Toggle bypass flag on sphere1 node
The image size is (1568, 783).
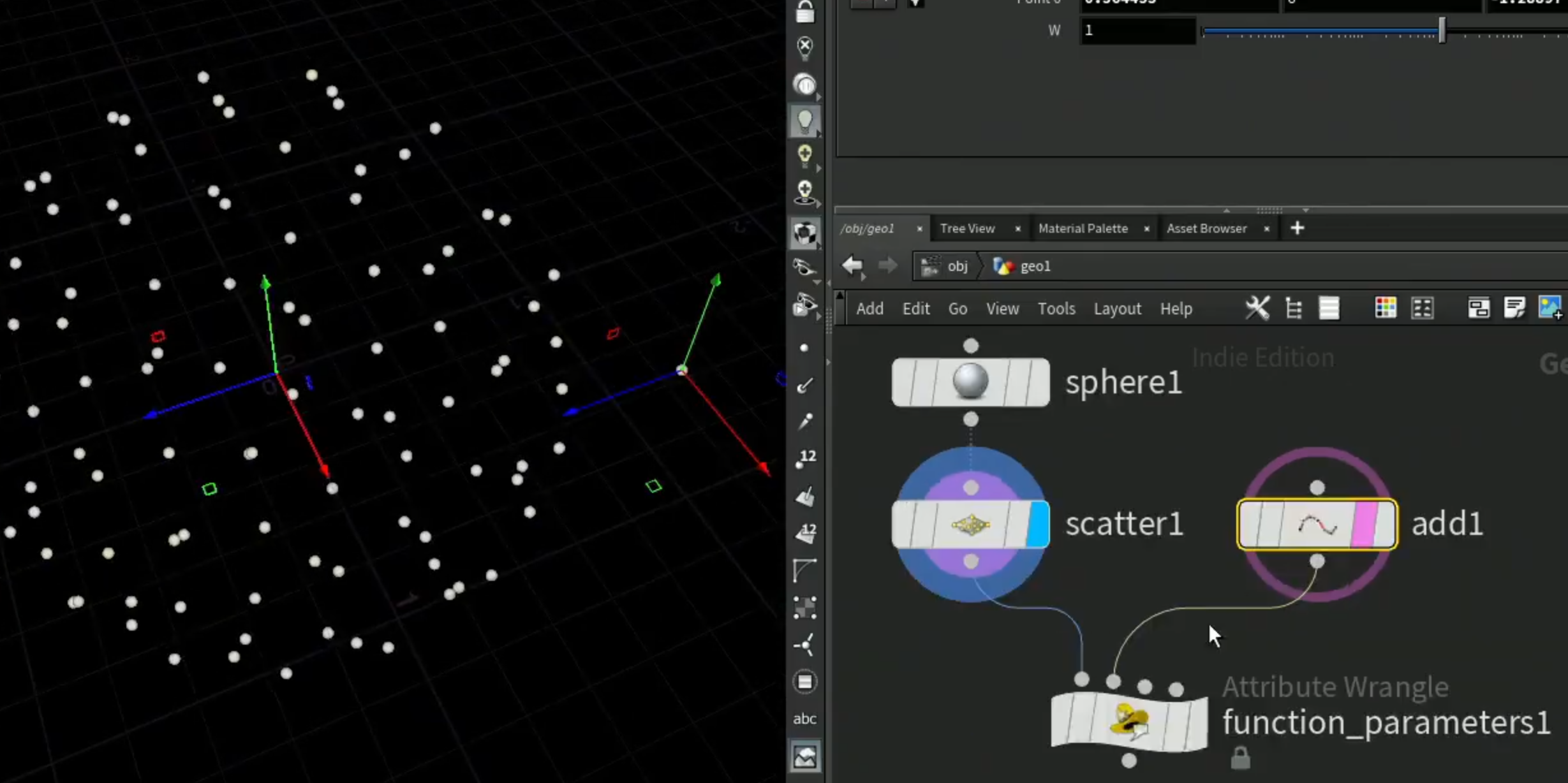point(903,382)
